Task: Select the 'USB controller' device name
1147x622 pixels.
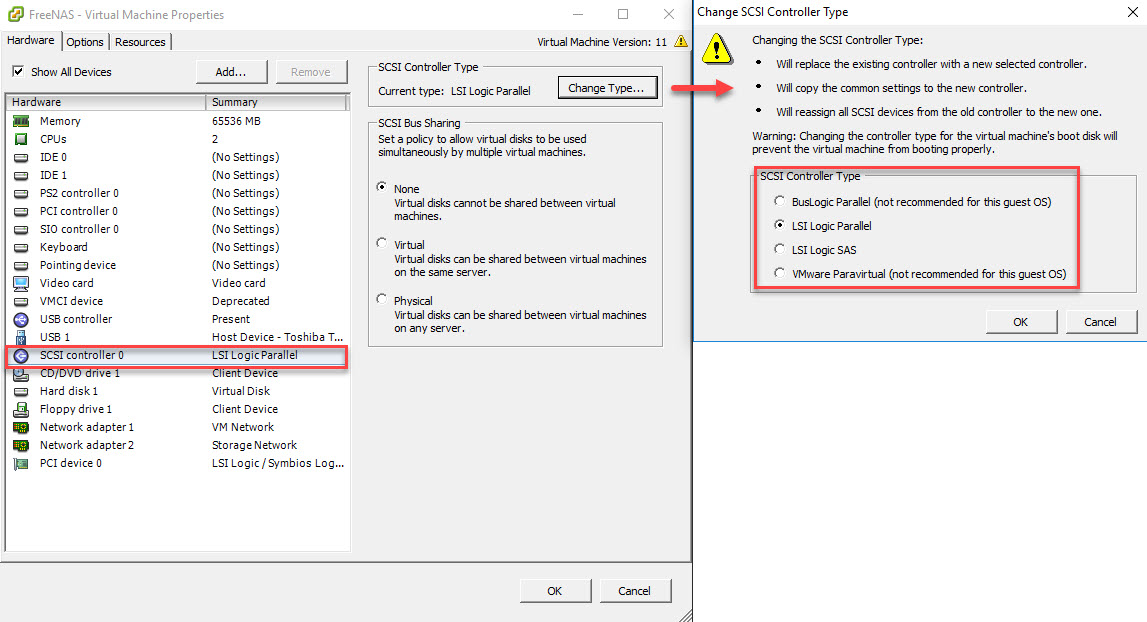Action: tap(76, 319)
